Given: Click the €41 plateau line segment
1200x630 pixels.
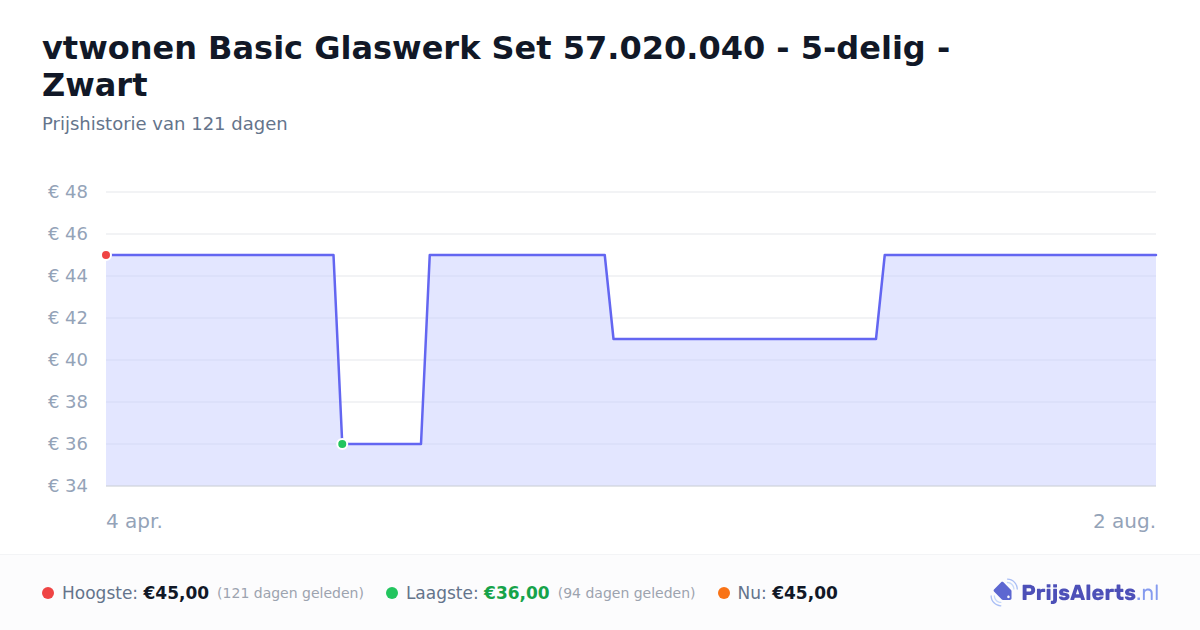Looking at the screenshot, I should (745, 339).
